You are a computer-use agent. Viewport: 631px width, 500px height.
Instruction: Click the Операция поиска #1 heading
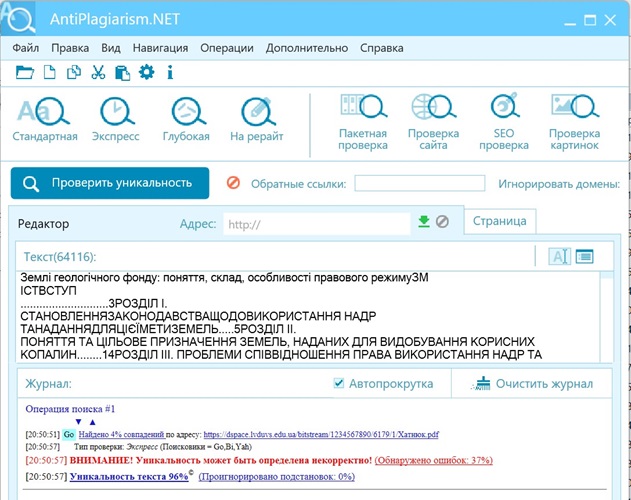[x=70, y=409]
